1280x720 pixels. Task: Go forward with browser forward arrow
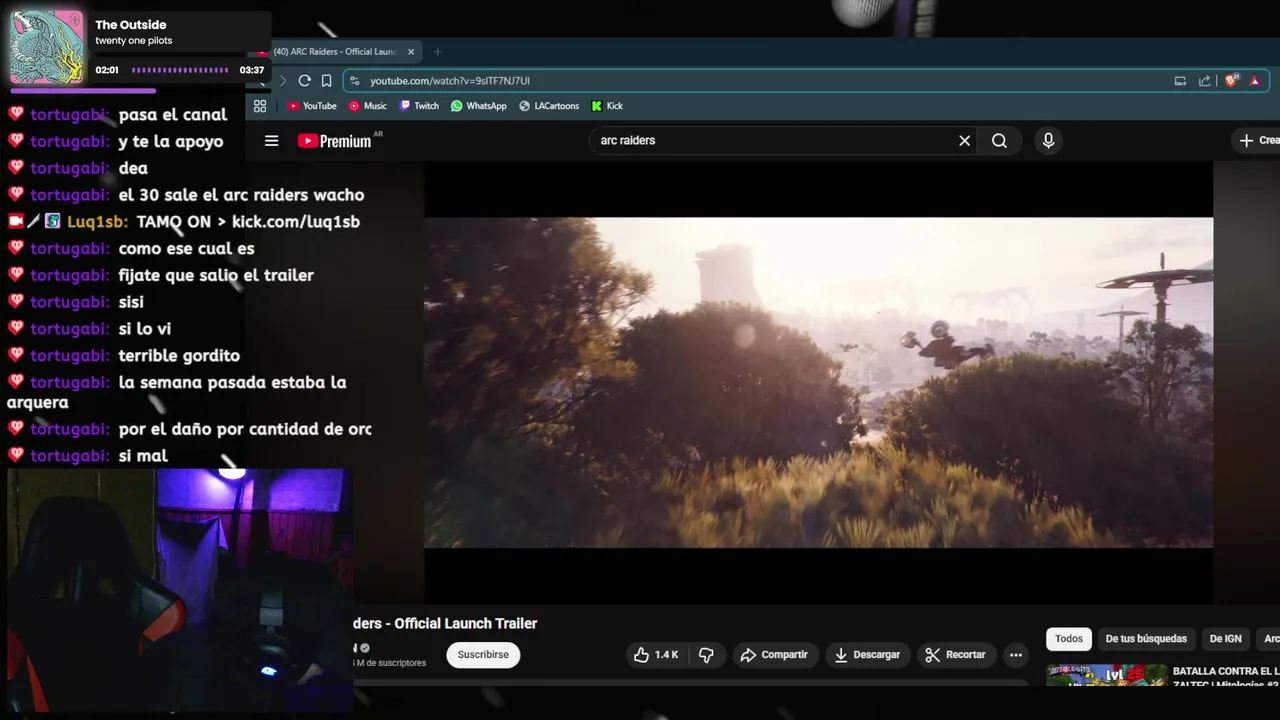[283, 81]
